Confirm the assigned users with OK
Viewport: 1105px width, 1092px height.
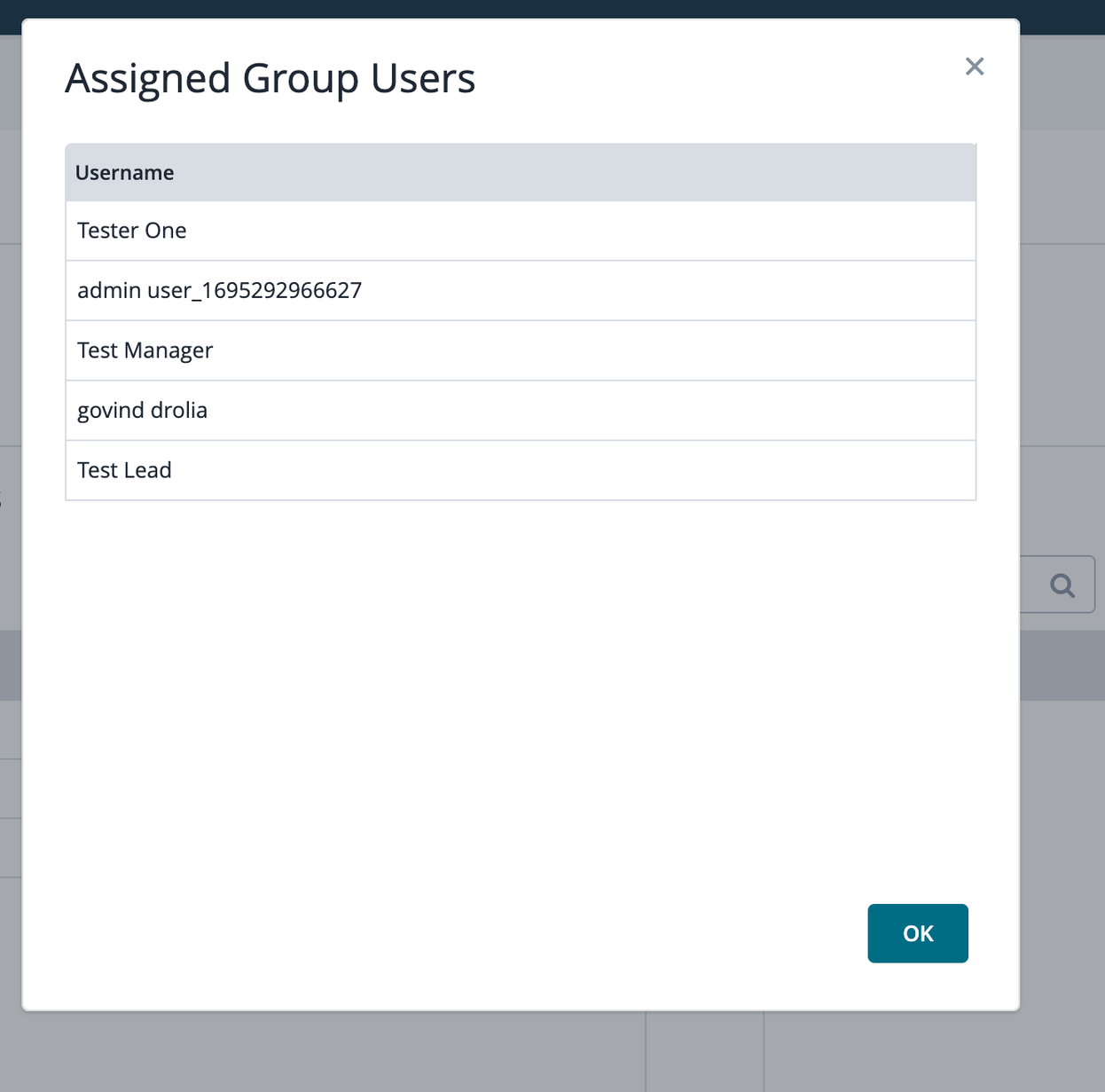[x=918, y=933]
